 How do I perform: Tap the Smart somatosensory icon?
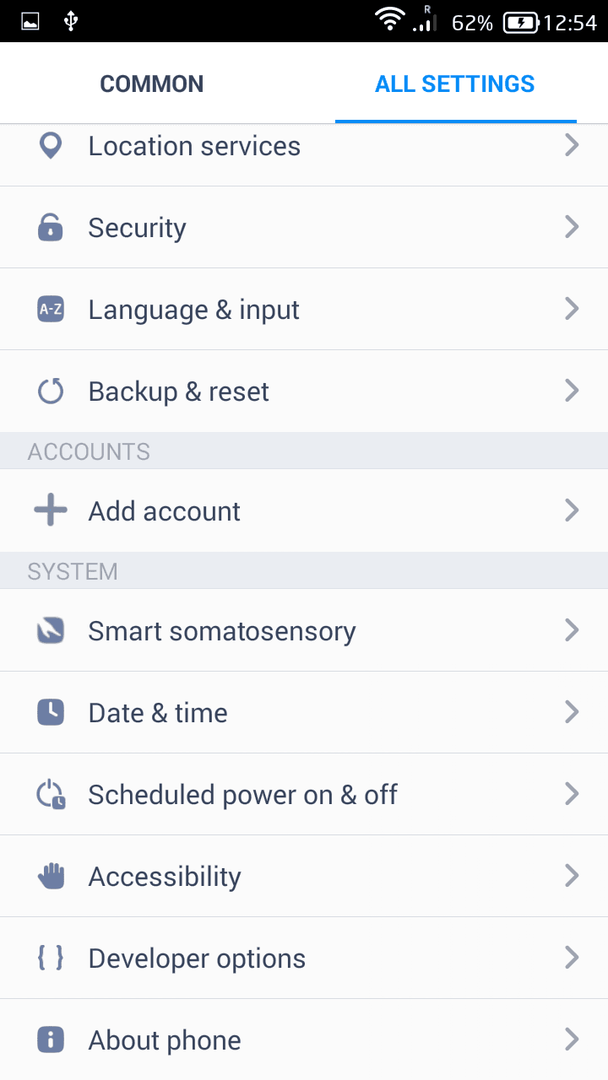tap(50, 630)
